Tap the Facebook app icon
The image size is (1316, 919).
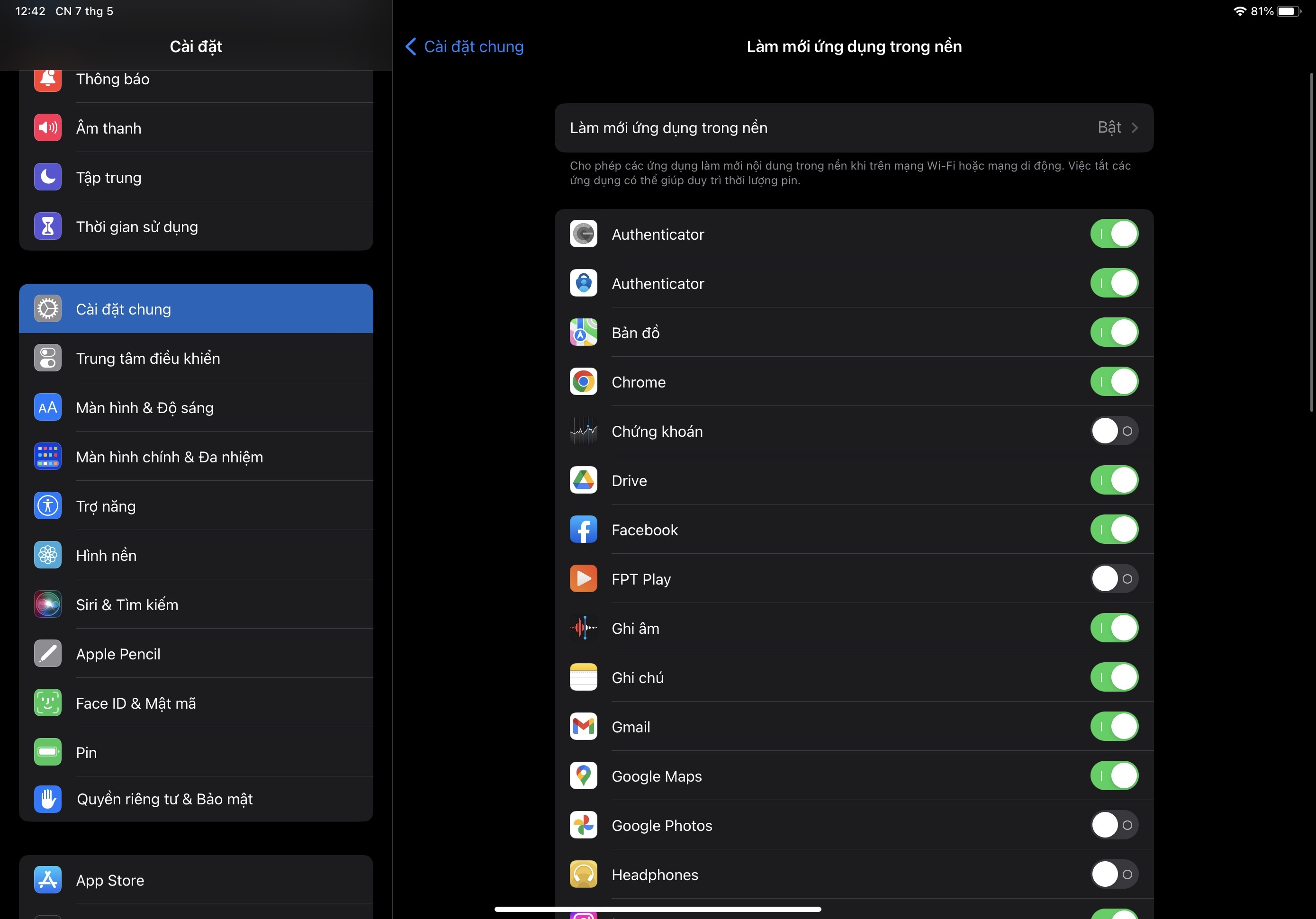(584, 529)
